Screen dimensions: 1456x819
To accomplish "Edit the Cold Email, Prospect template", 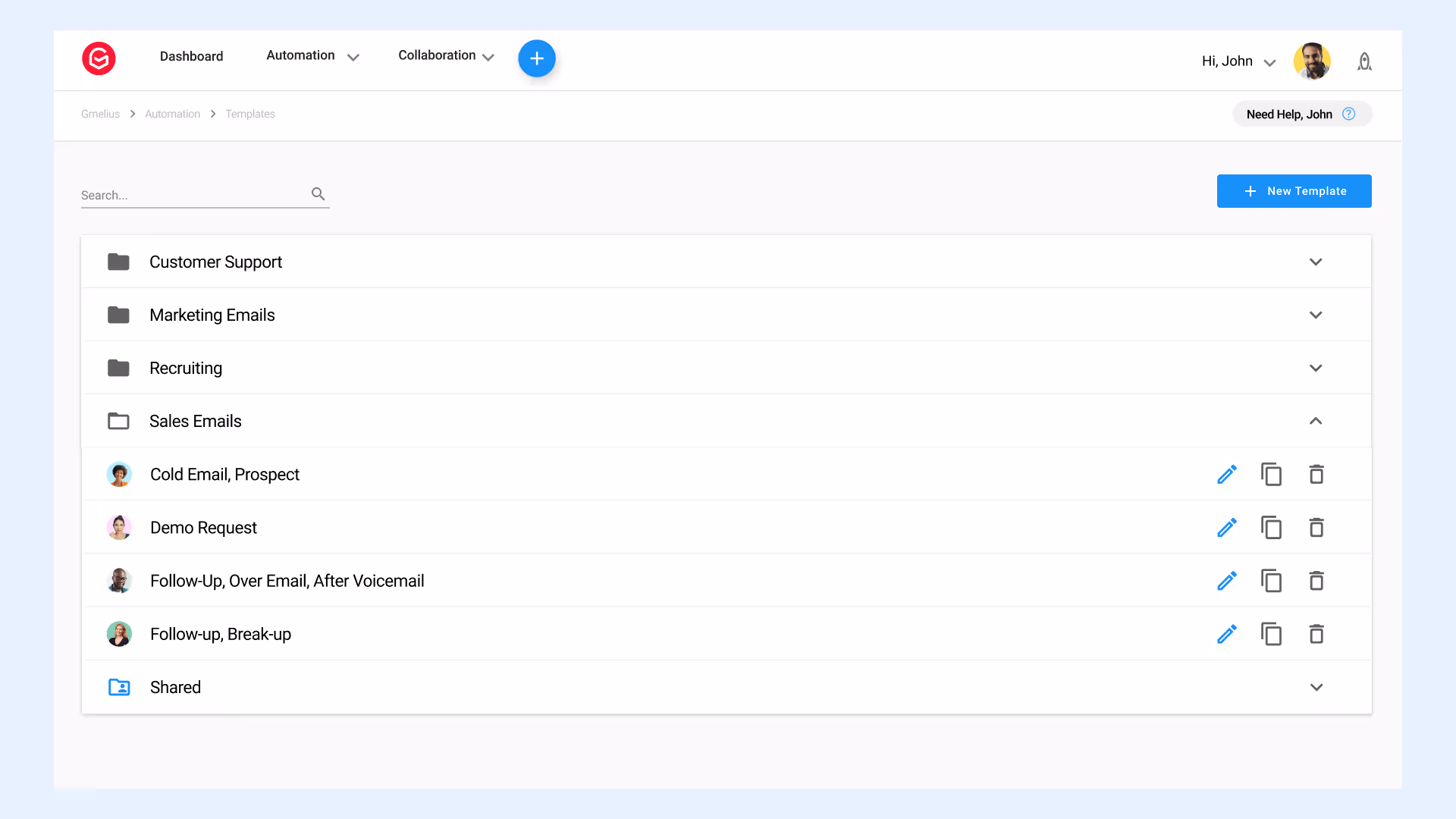I will pos(1227,475).
